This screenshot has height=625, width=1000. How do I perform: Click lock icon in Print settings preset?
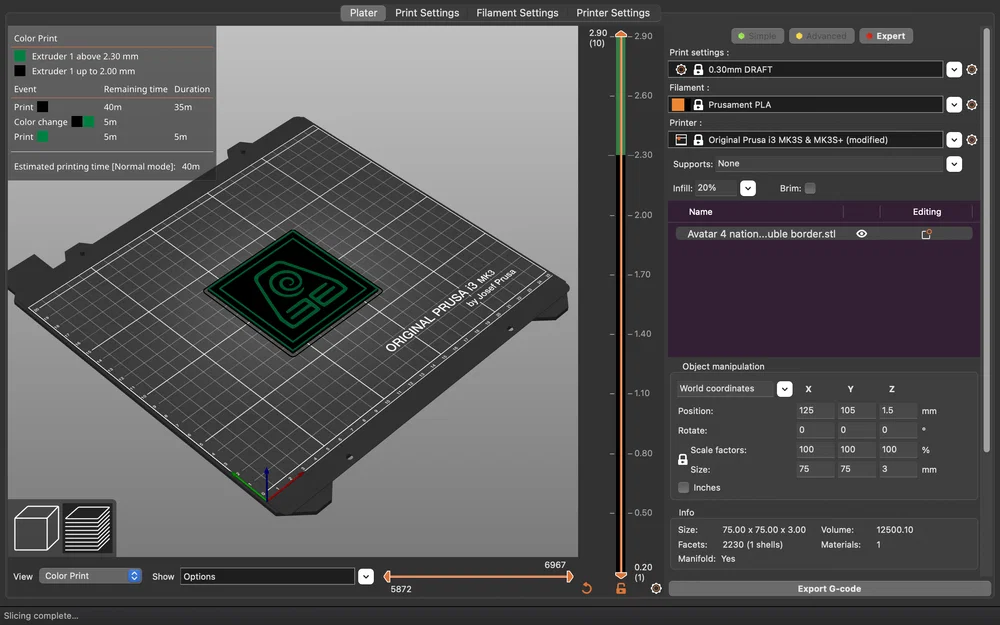698,70
